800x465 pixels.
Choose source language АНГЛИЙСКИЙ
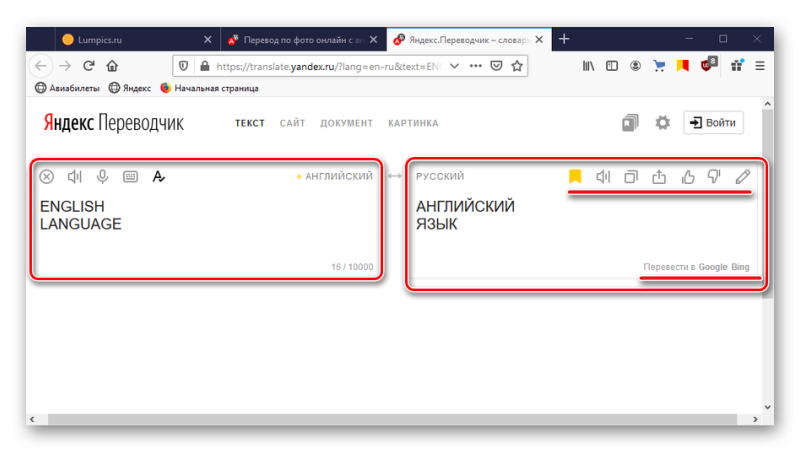coord(339,176)
